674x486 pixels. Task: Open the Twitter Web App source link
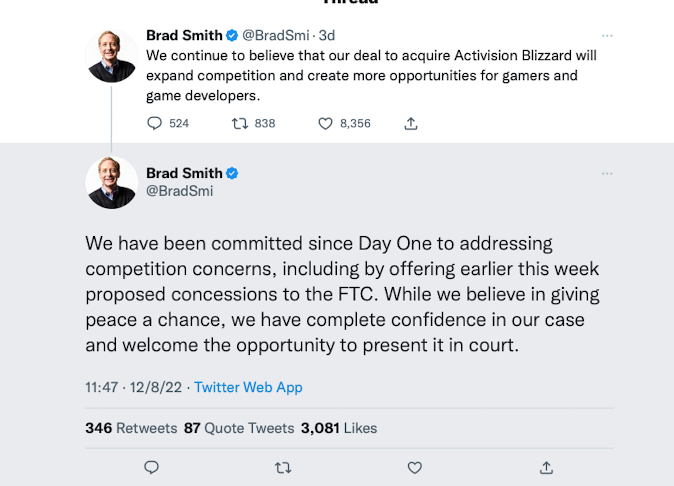pos(248,387)
